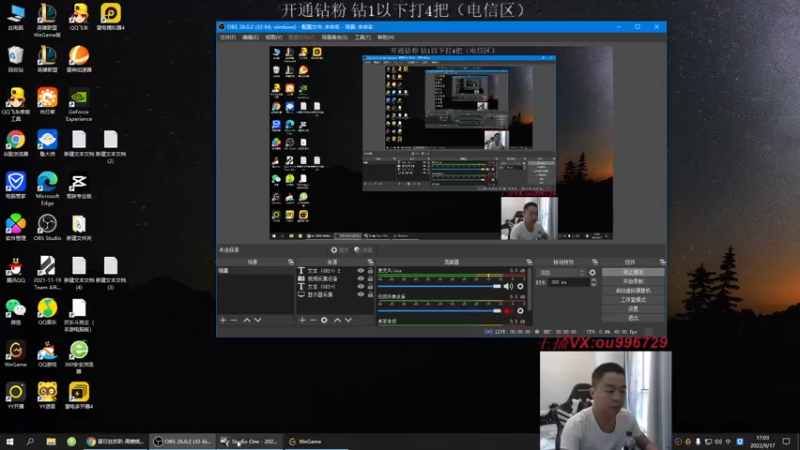The image size is (800, 450).
Task: Increase transition duration with up arrow
Action: pos(593,280)
